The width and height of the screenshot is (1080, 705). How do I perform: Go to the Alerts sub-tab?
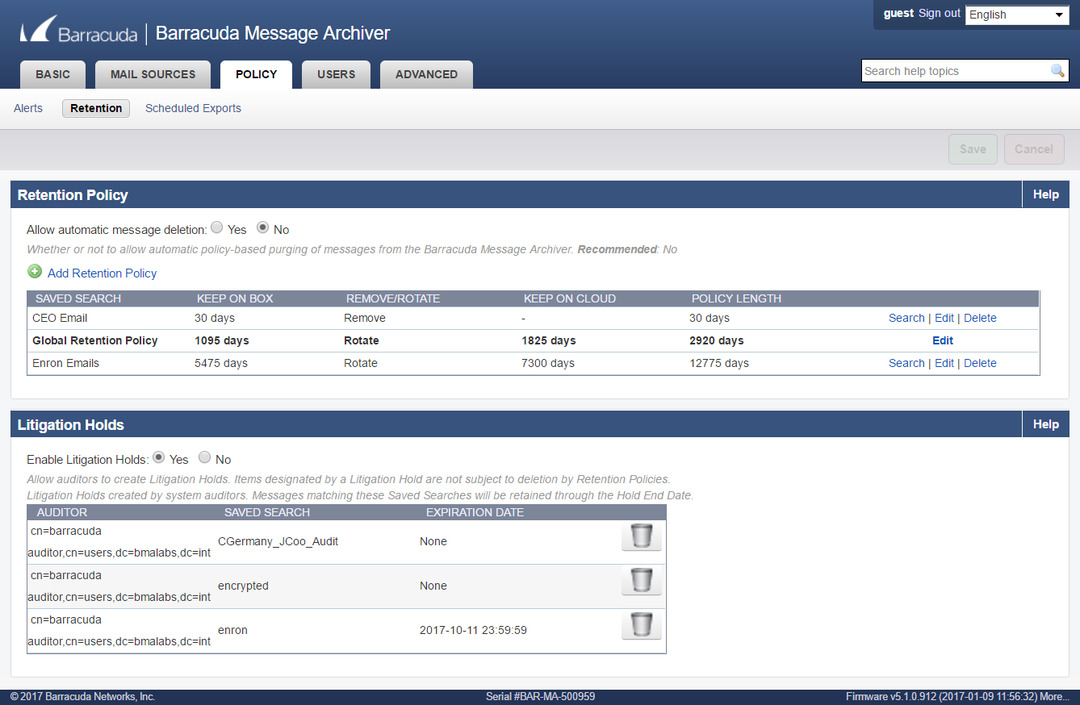pyautogui.click(x=27, y=108)
